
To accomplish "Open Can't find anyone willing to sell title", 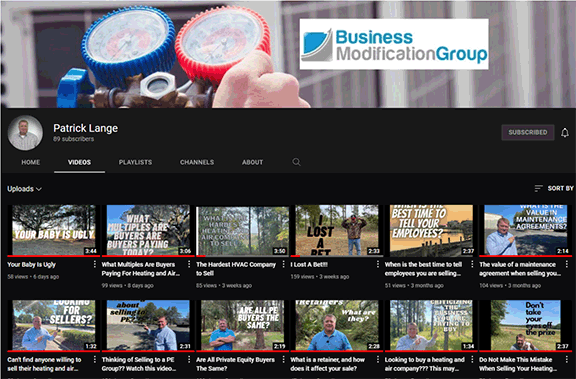I will 44,364.
